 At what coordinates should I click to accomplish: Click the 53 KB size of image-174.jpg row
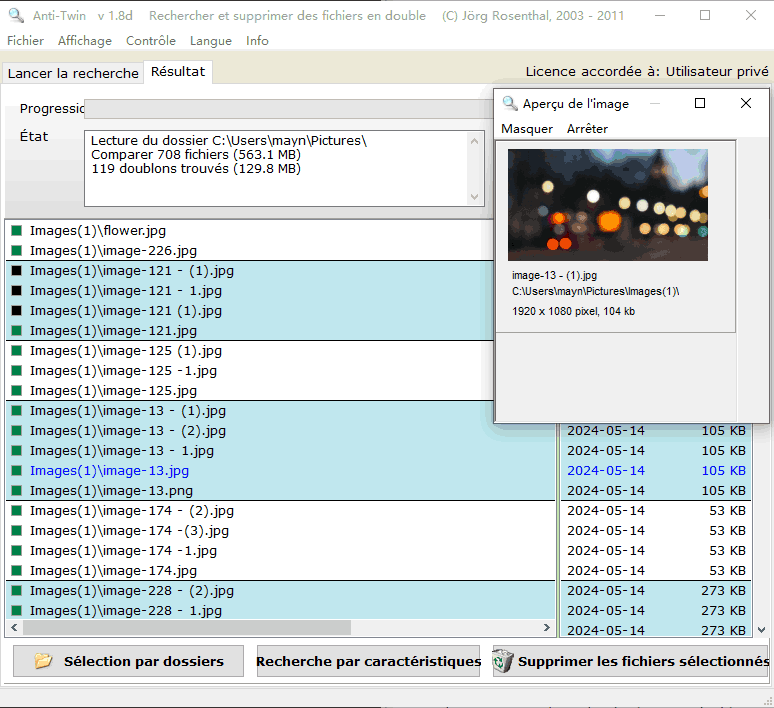(x=728, y=570)
